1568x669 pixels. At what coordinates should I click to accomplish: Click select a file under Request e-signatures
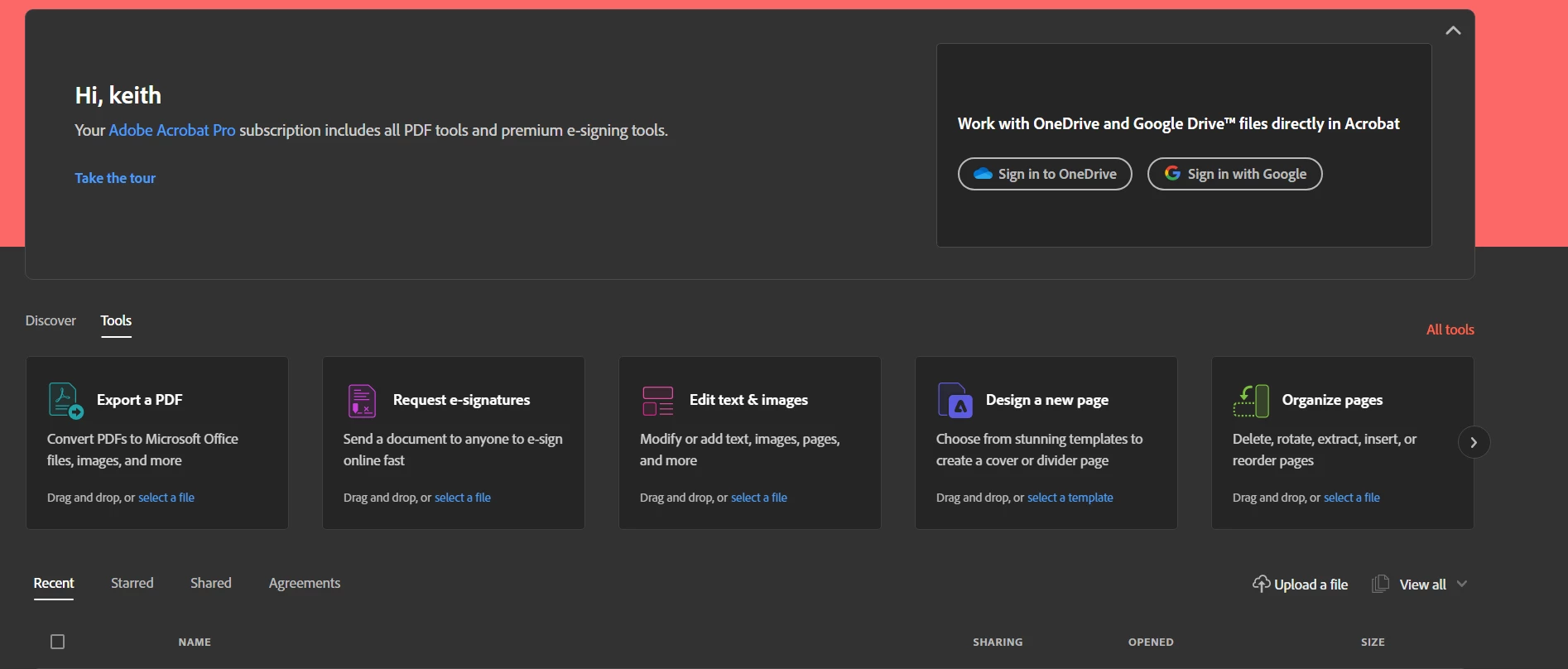click(x=463, y=498)
